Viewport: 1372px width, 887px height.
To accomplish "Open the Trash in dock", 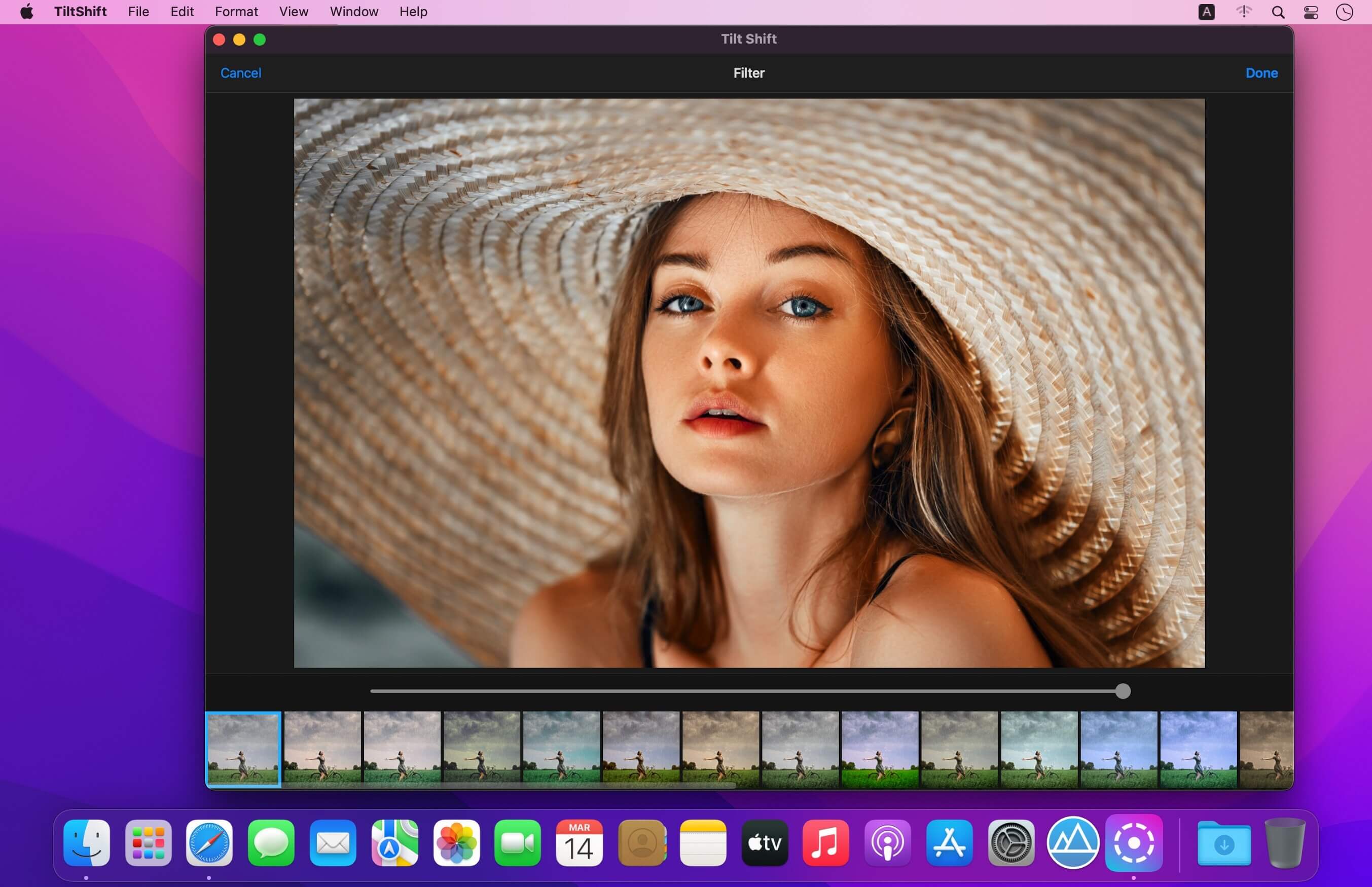I will (x=1284, y=842).
